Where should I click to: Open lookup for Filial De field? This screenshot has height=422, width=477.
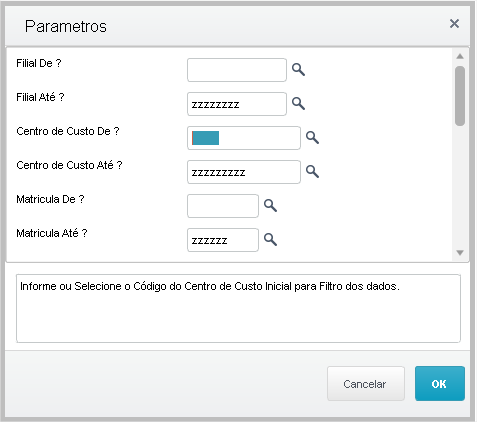tap(298, 70)
